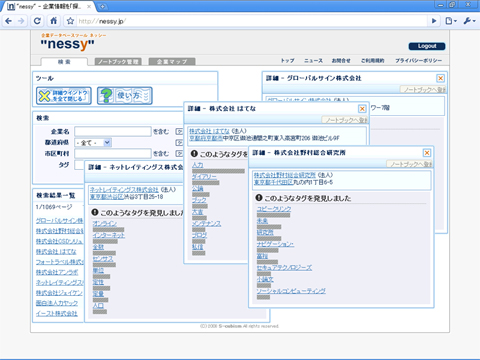Click 東京都渋谷区 address link
The width and height of the screenshot is (480, 360).
point(107,197)
